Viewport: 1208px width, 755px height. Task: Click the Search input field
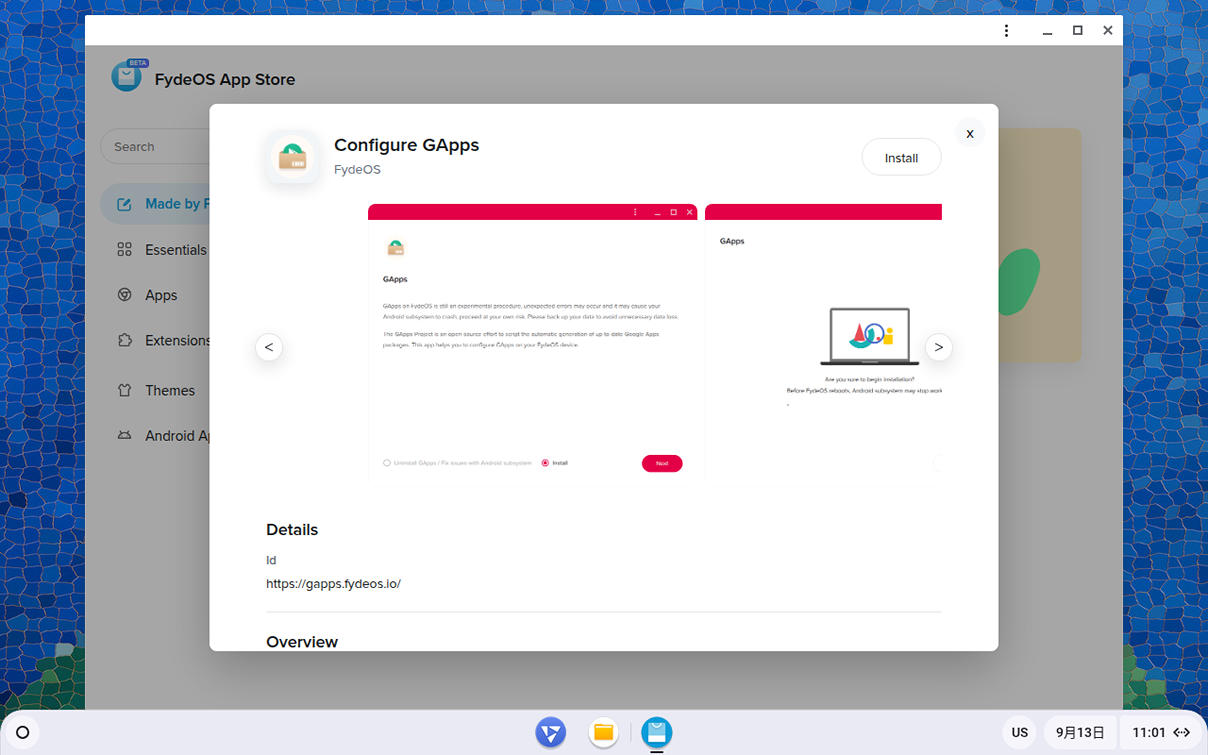point(155,147)
